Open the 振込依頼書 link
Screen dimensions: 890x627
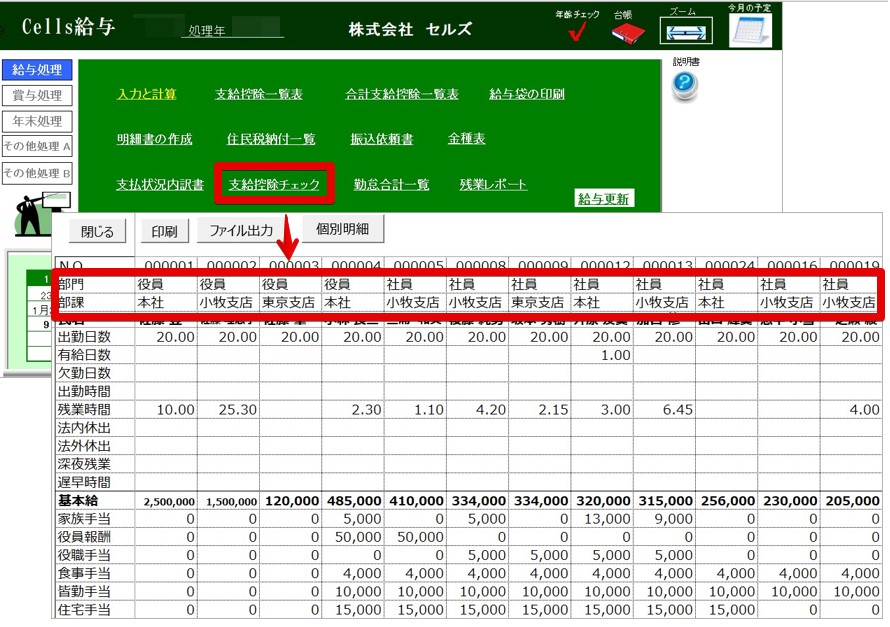click(x=381, y=140)
